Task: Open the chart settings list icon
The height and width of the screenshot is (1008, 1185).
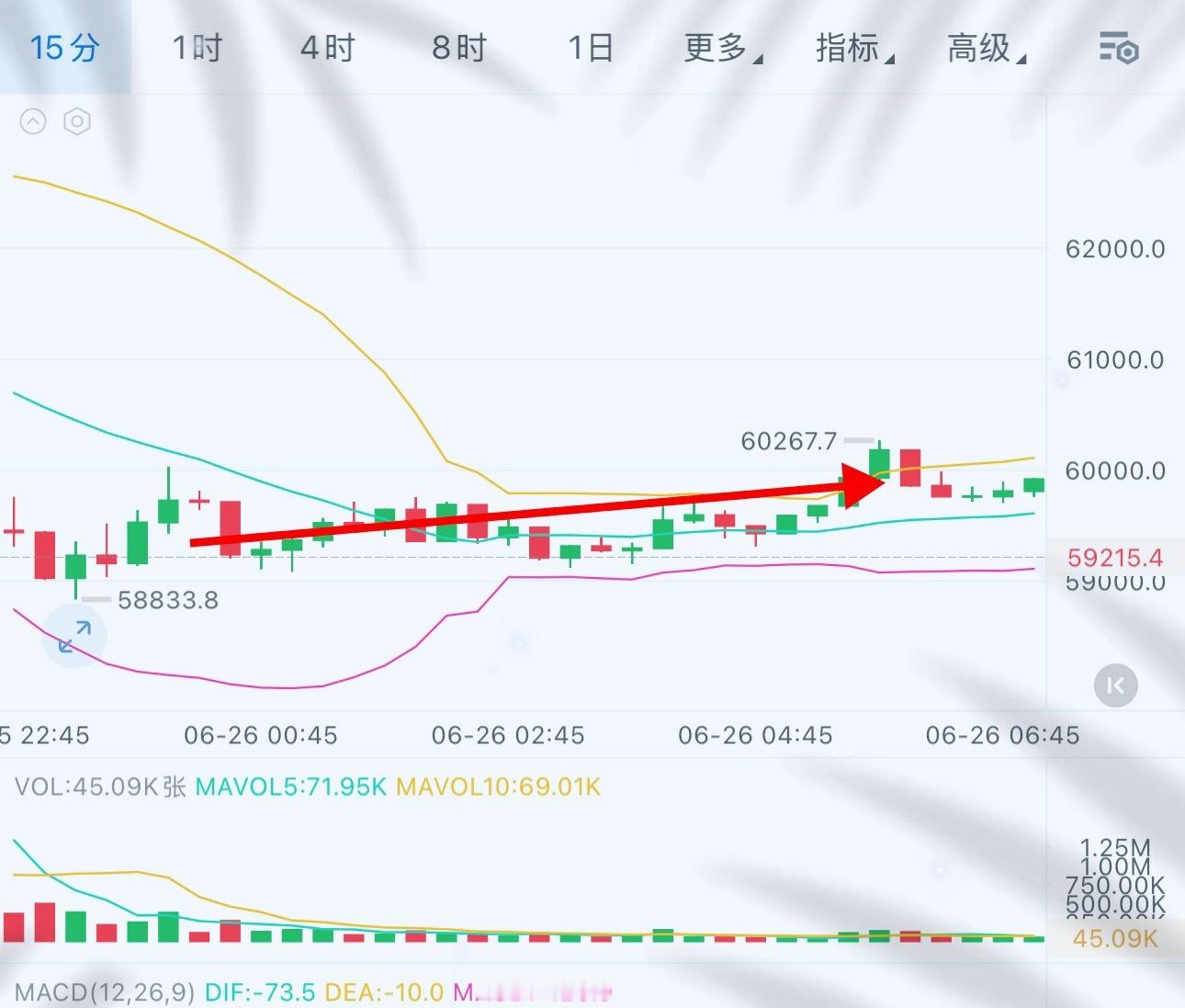Action: (1119, 48)
